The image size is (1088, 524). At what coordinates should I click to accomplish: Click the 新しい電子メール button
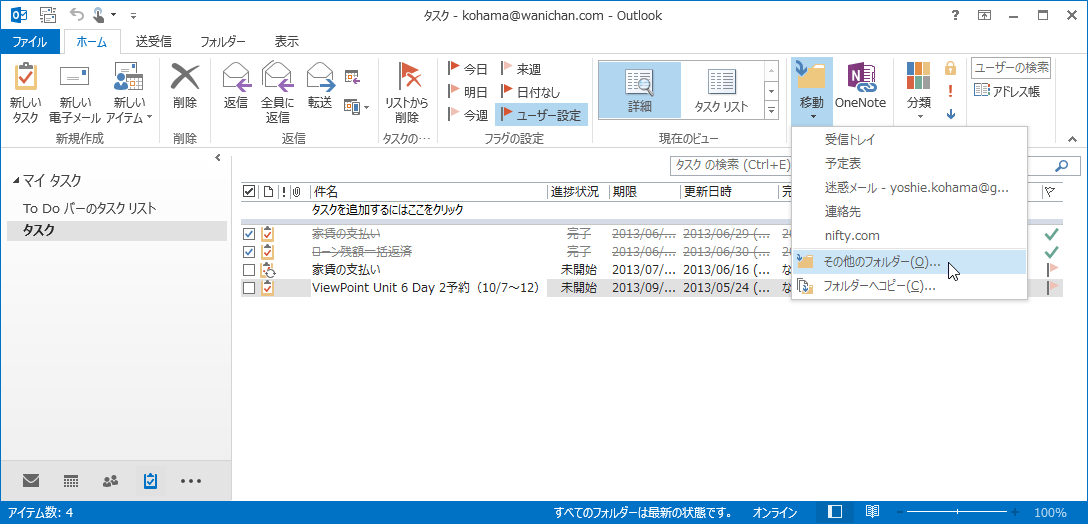coord(75,92)
